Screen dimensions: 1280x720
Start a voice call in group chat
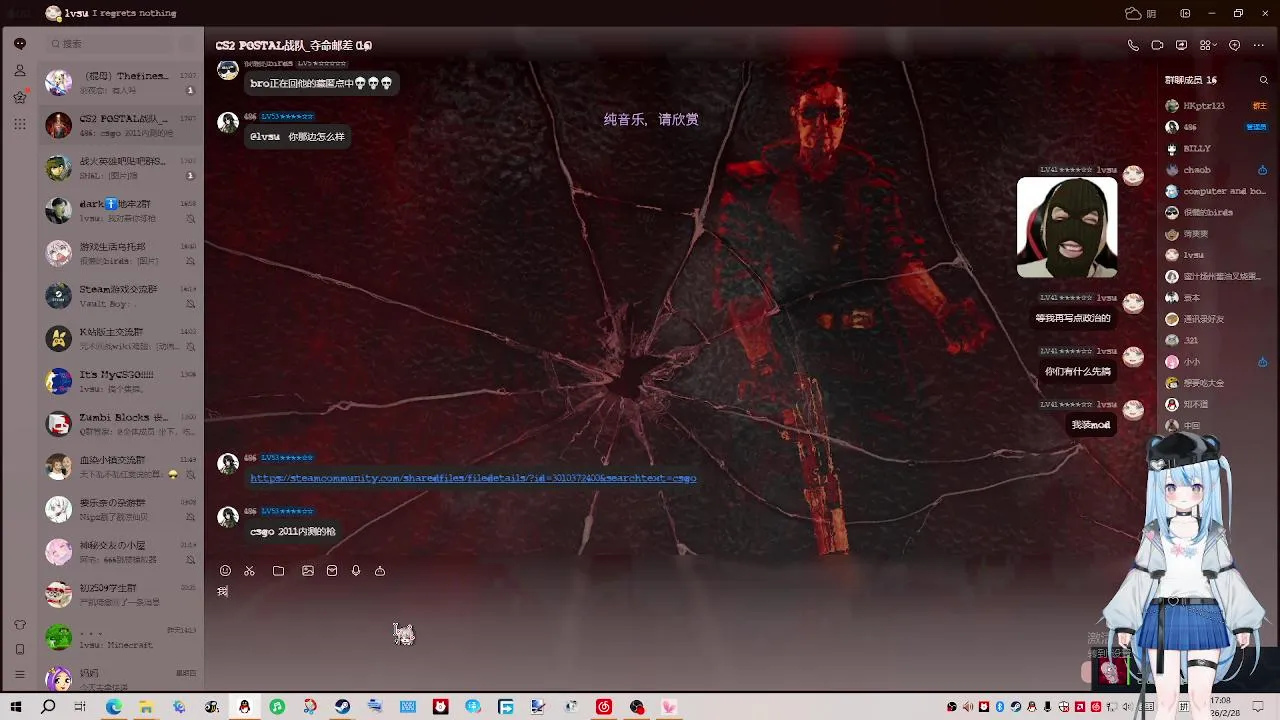click(1133, 45)
